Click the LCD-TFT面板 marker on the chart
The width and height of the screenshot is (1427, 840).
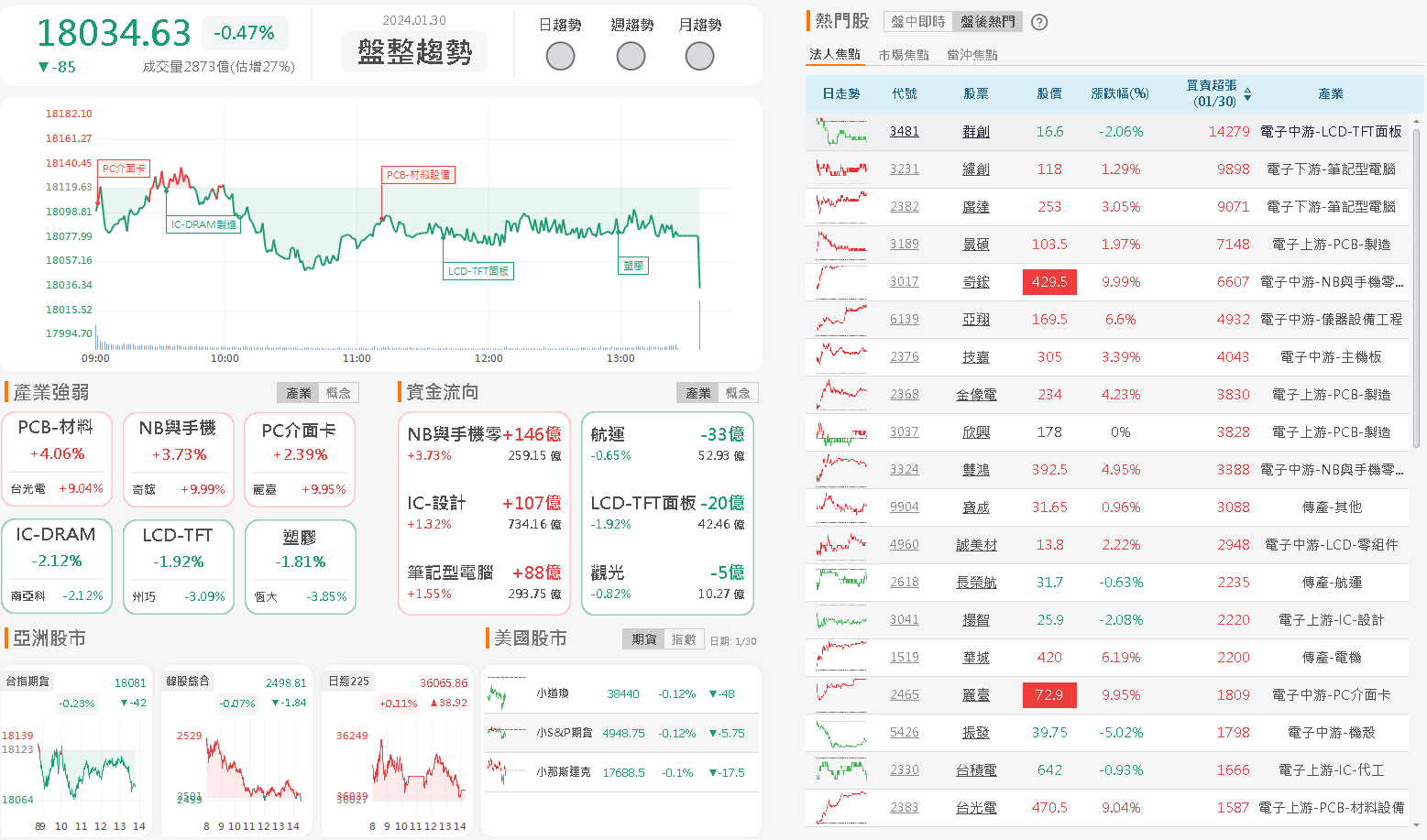(x=478, y=271)
